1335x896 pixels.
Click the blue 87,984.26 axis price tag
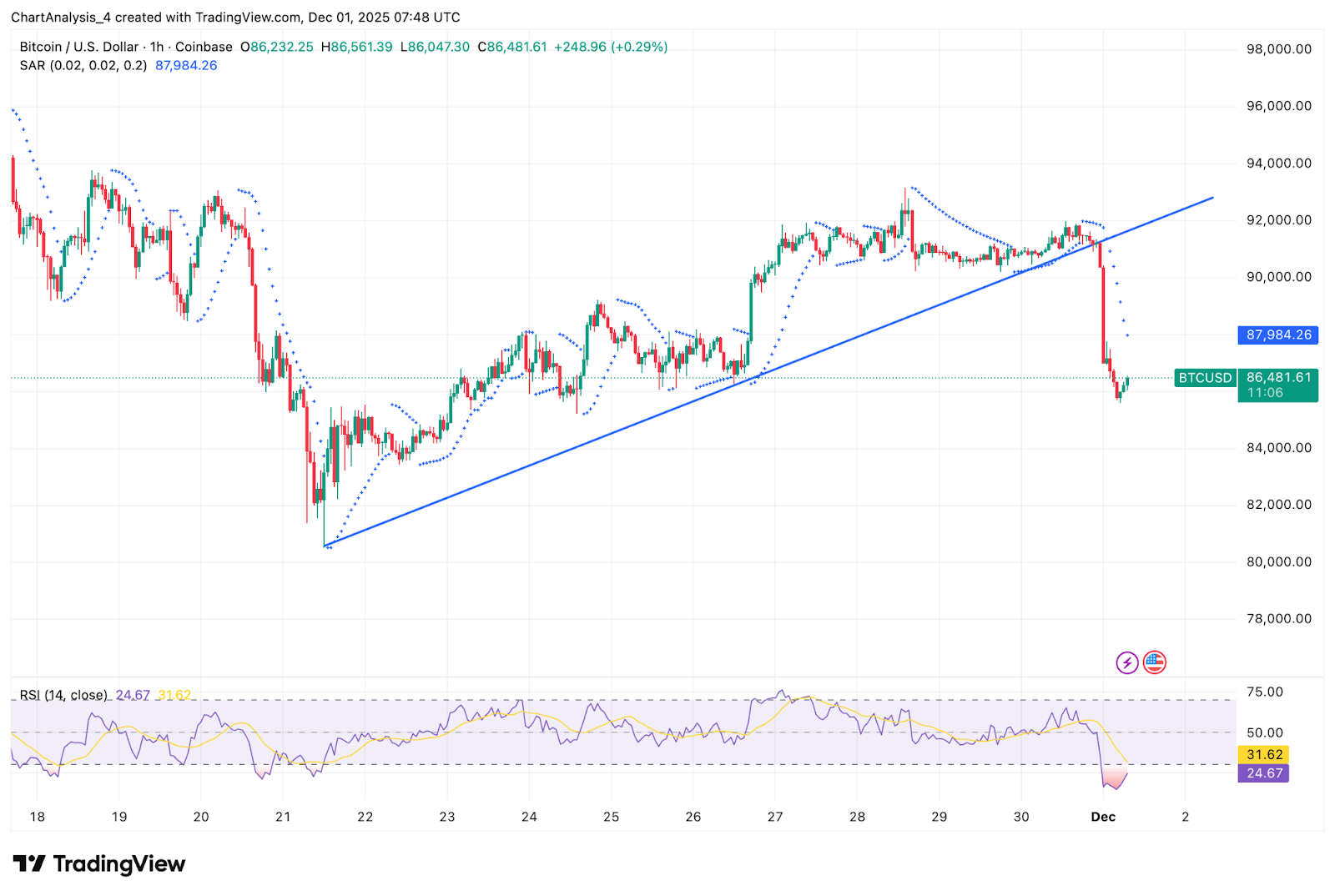click(x=1277, y=335)
